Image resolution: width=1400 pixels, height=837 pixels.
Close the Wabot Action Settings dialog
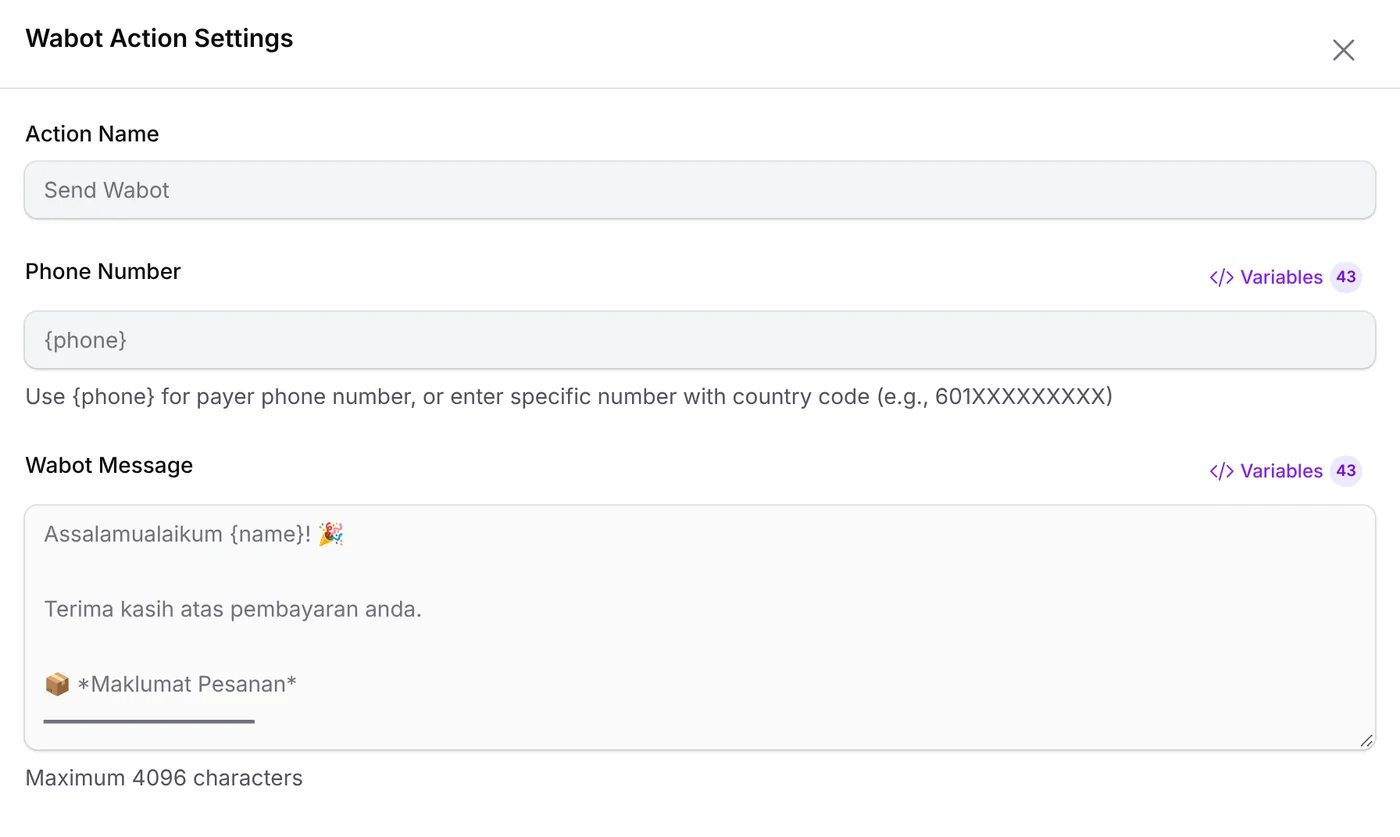(x=1343, y=50)
